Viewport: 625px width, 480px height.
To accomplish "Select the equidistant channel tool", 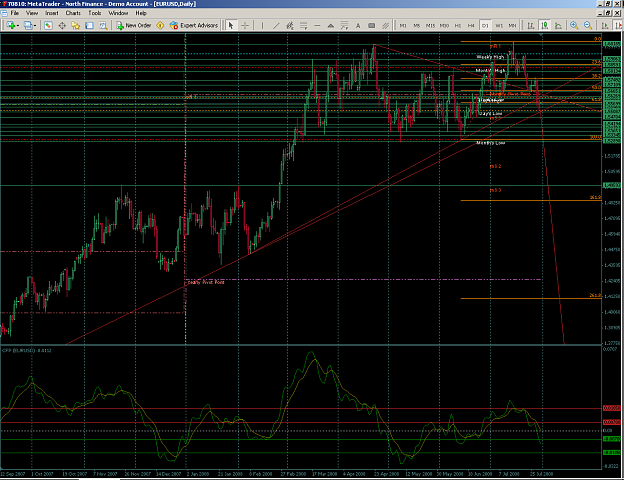I will coord(385,26).
